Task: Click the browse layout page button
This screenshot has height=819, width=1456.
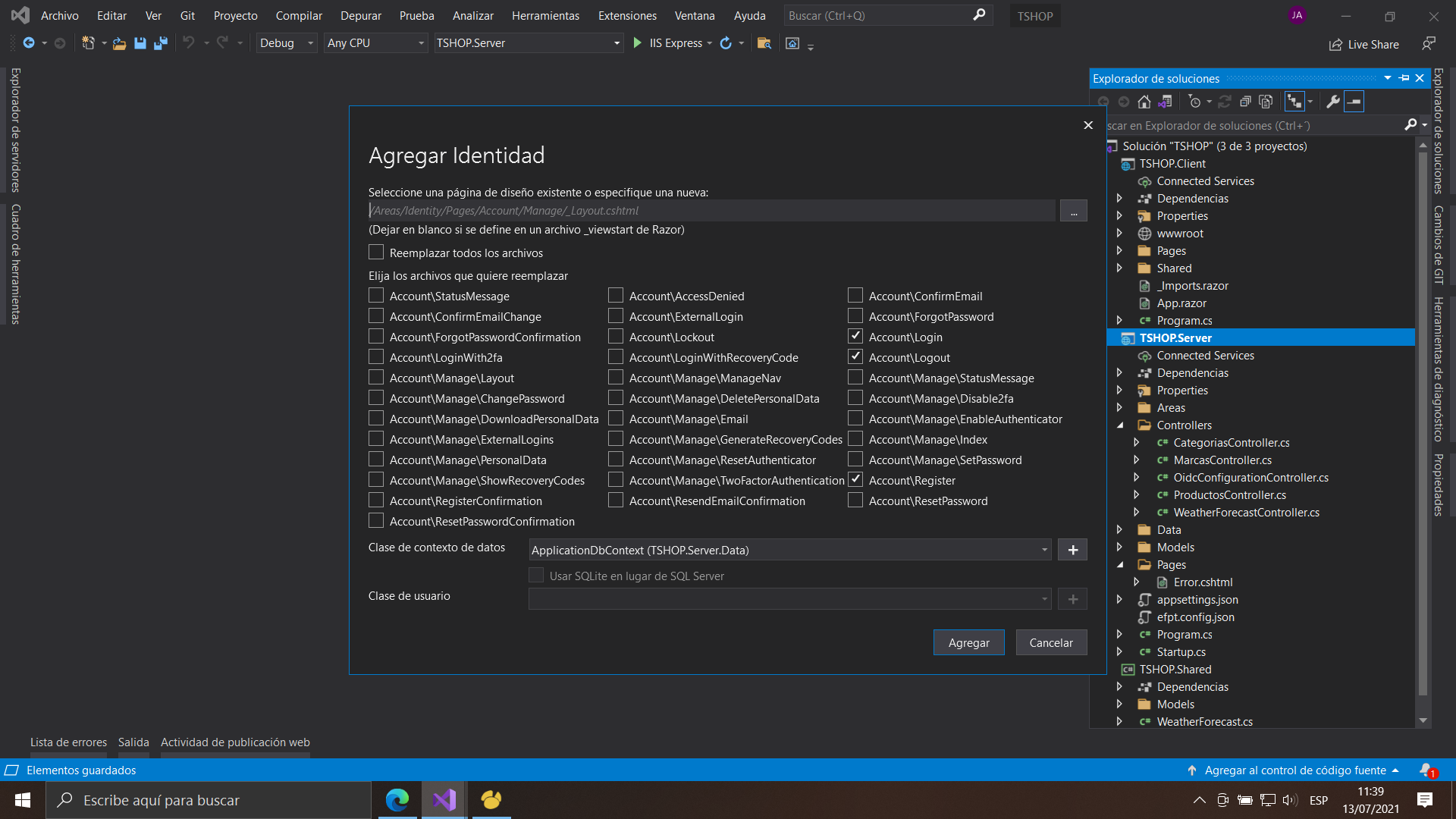Action: [1073, 211]
